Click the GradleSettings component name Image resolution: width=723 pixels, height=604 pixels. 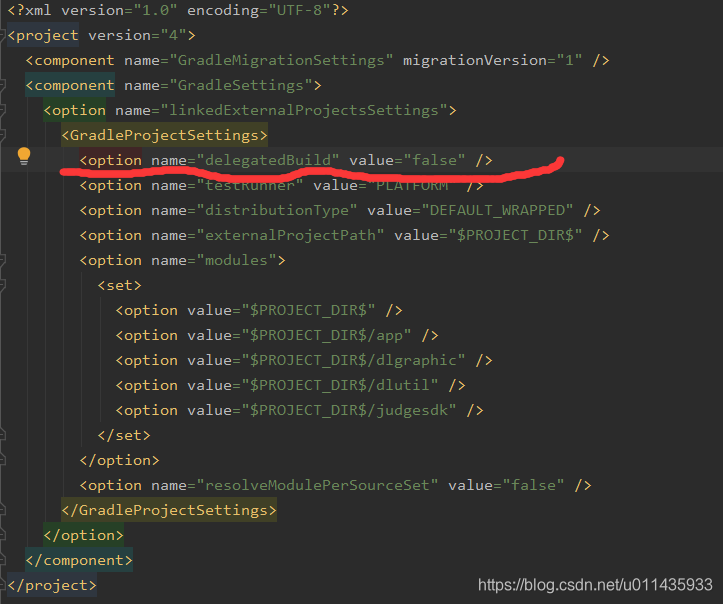point(241,85)
